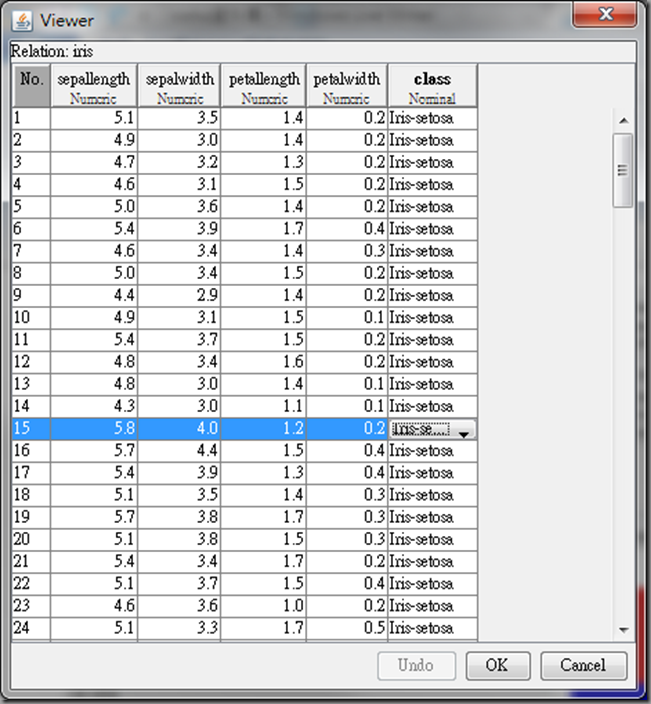
Task: Click the vertical scrollbar thumb
Action: click(x=623, y=170)
